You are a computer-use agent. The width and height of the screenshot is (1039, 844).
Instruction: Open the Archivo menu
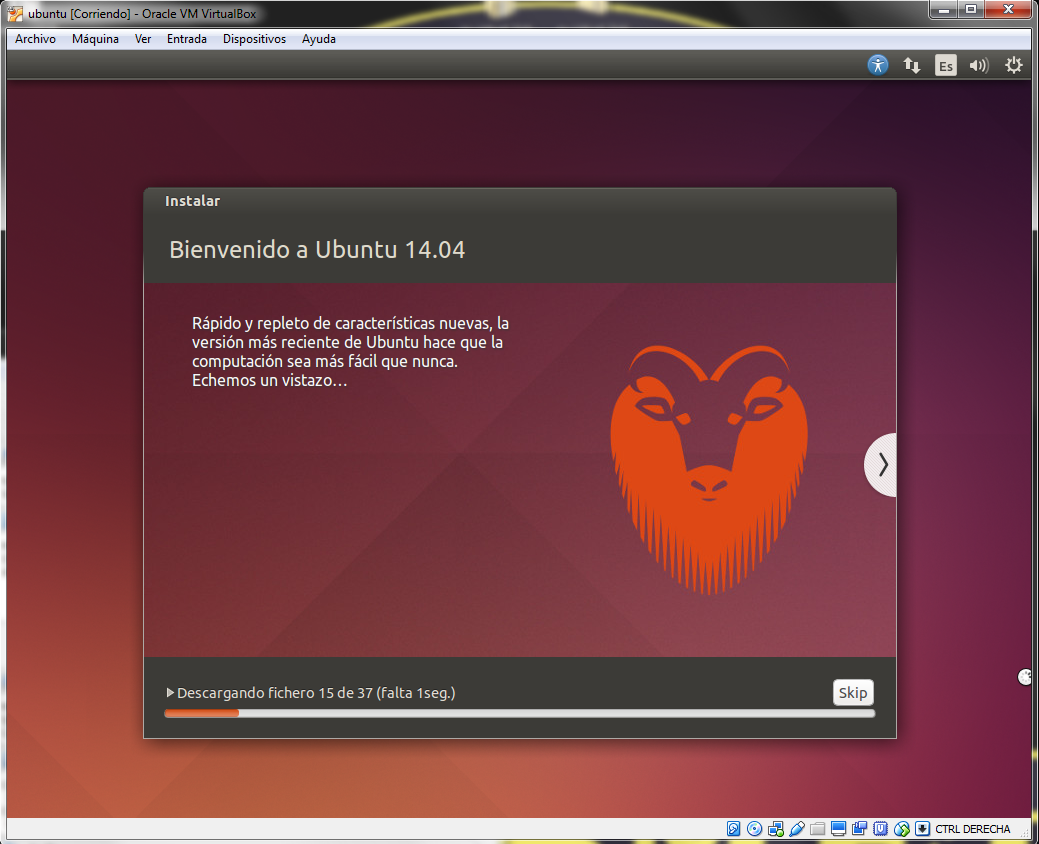[35, 39]
